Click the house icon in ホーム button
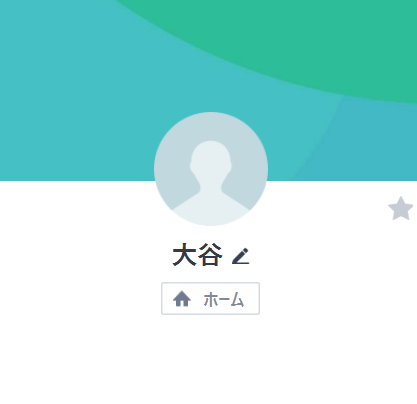Screen dimensions: 417x404 [182, 299]
